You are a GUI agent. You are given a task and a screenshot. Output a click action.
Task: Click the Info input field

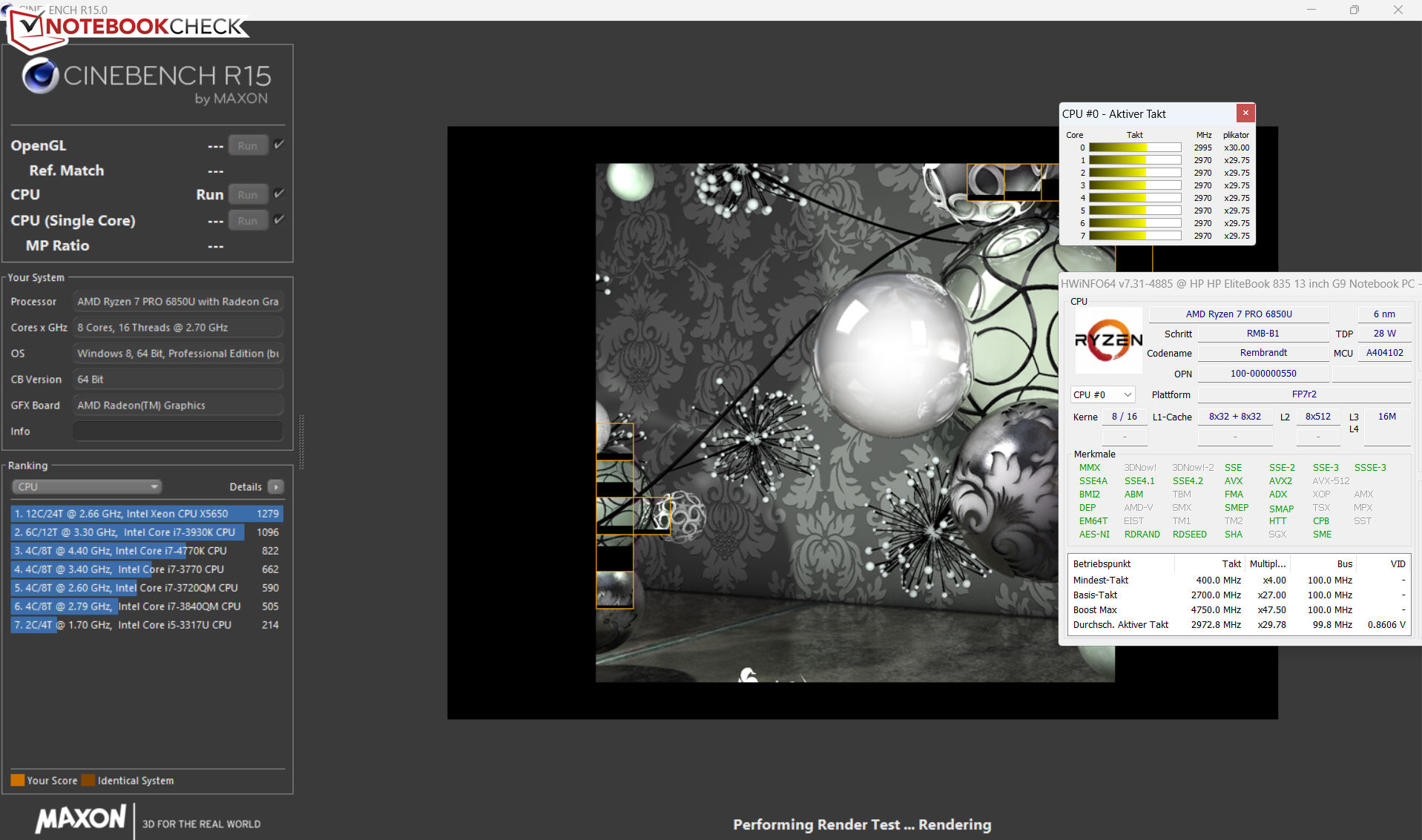point(178,431)
